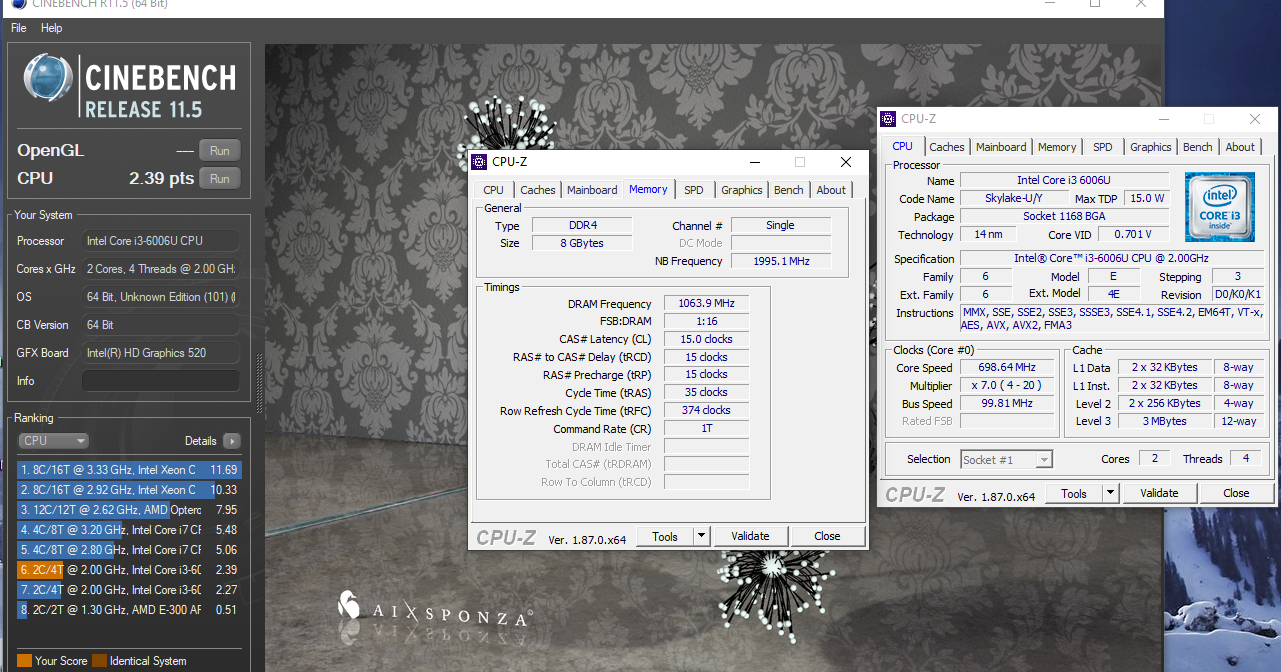The height and width of the screenshot is (672, 1281).
Task: Click the Your Score orange legend swatch
Action: pyautogui.click(x=24, y=661)
